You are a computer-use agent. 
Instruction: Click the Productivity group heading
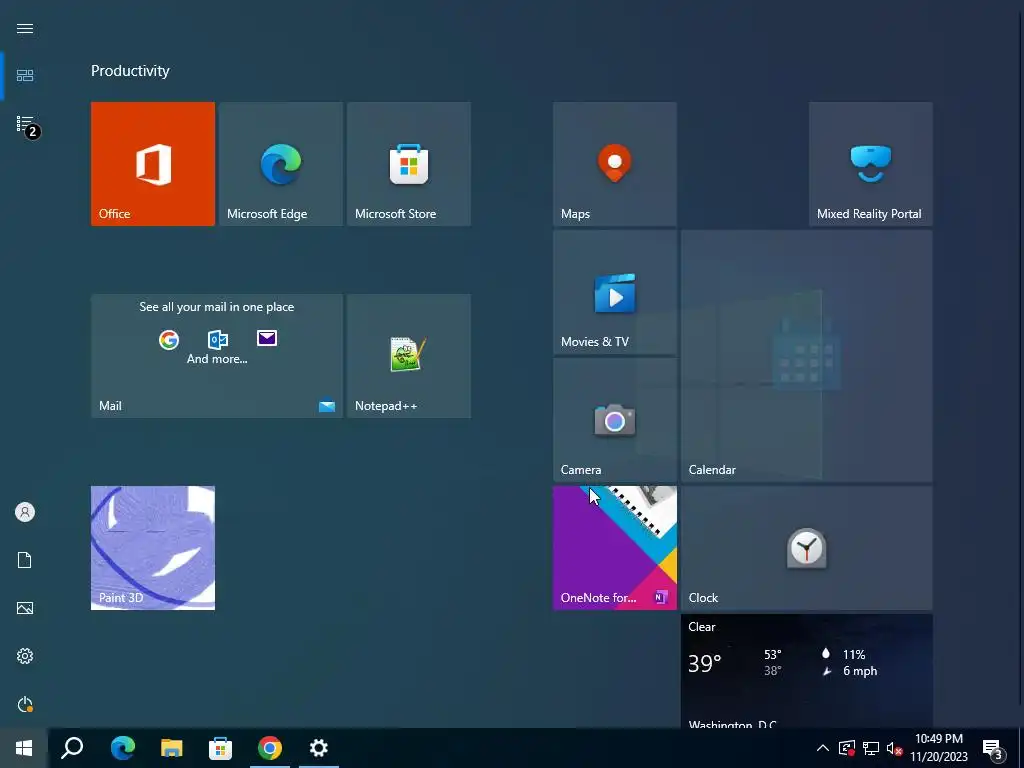point(130,71)
